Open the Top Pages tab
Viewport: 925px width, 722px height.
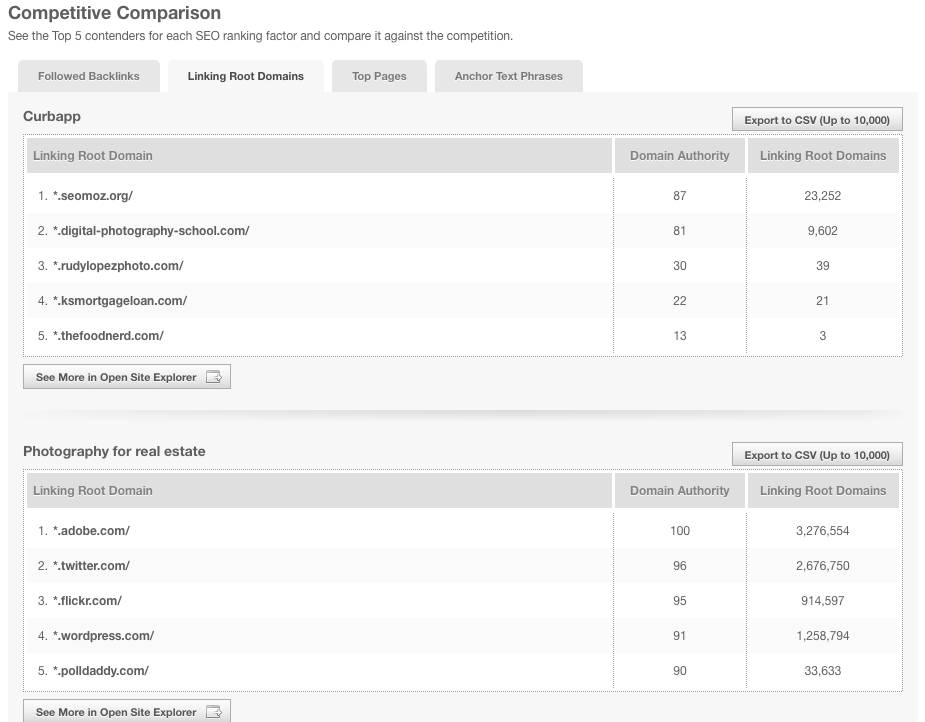[379, 75]
